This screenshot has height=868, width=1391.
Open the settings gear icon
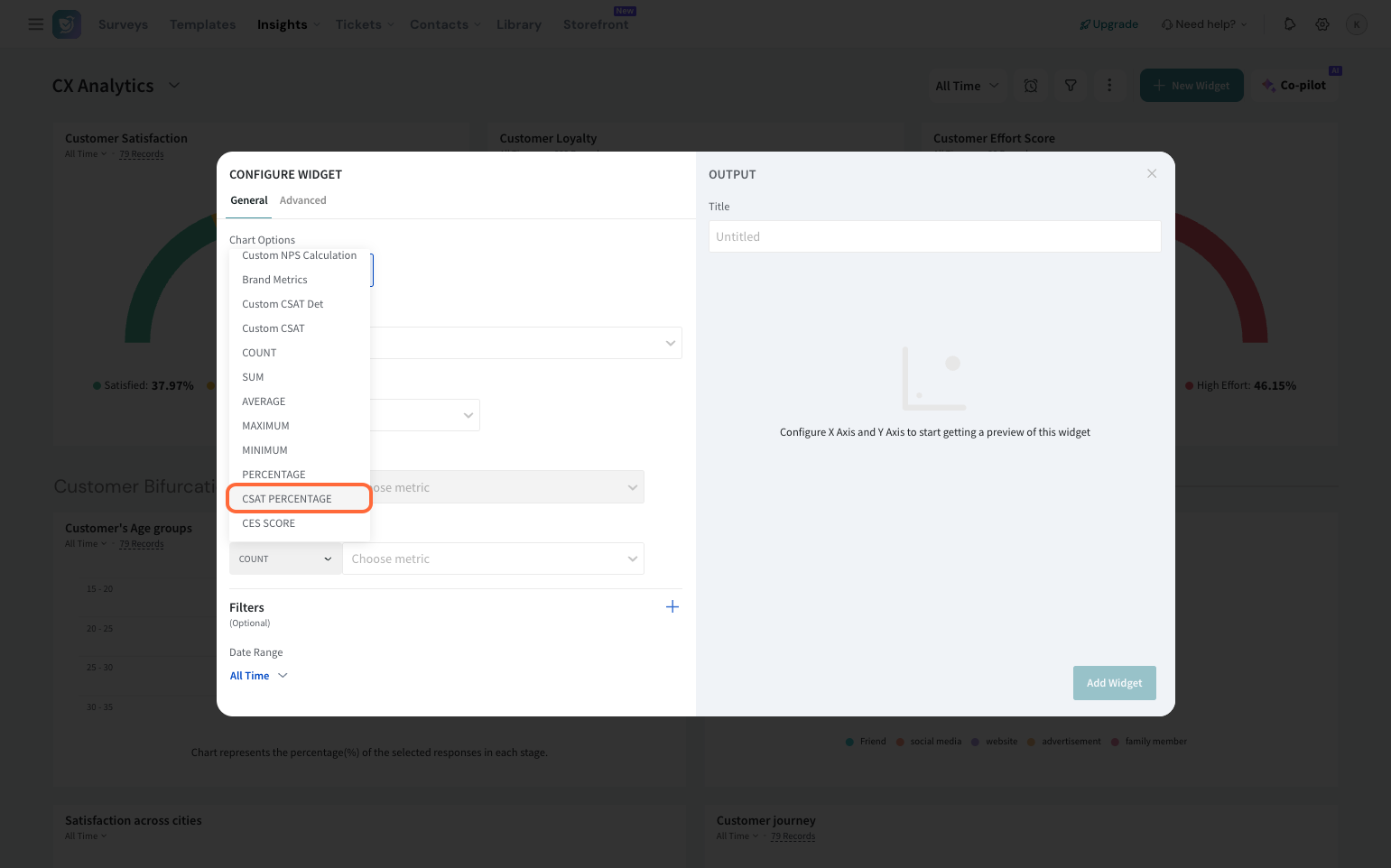click(1322, 24)
